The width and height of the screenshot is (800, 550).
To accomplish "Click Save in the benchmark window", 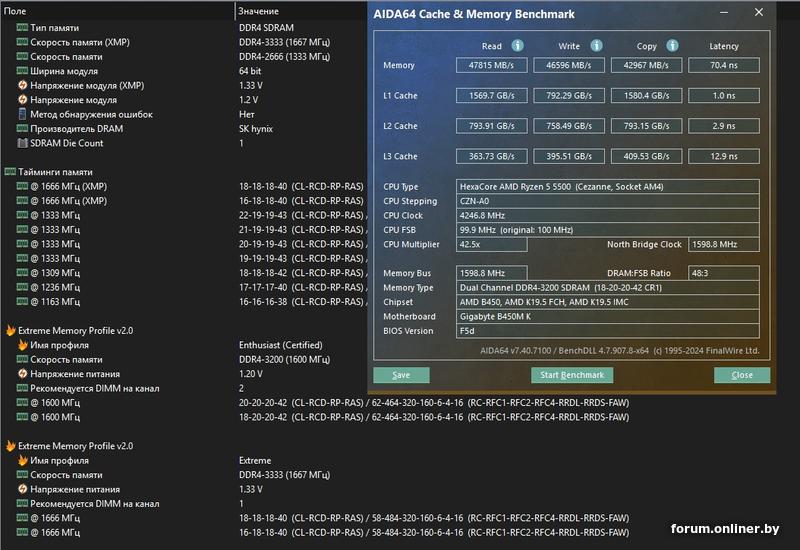I will pyautogui.click(x=401, y=375).
